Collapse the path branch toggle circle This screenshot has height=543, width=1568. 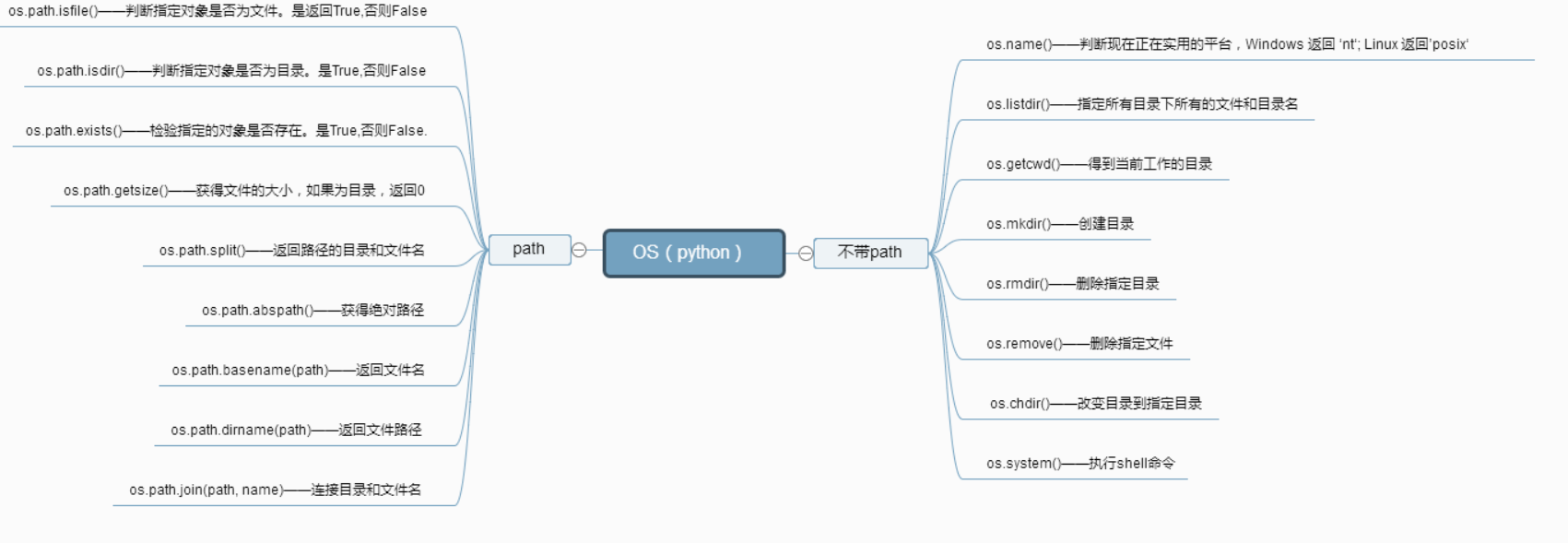pyautogui.click(x=579, y=250)
